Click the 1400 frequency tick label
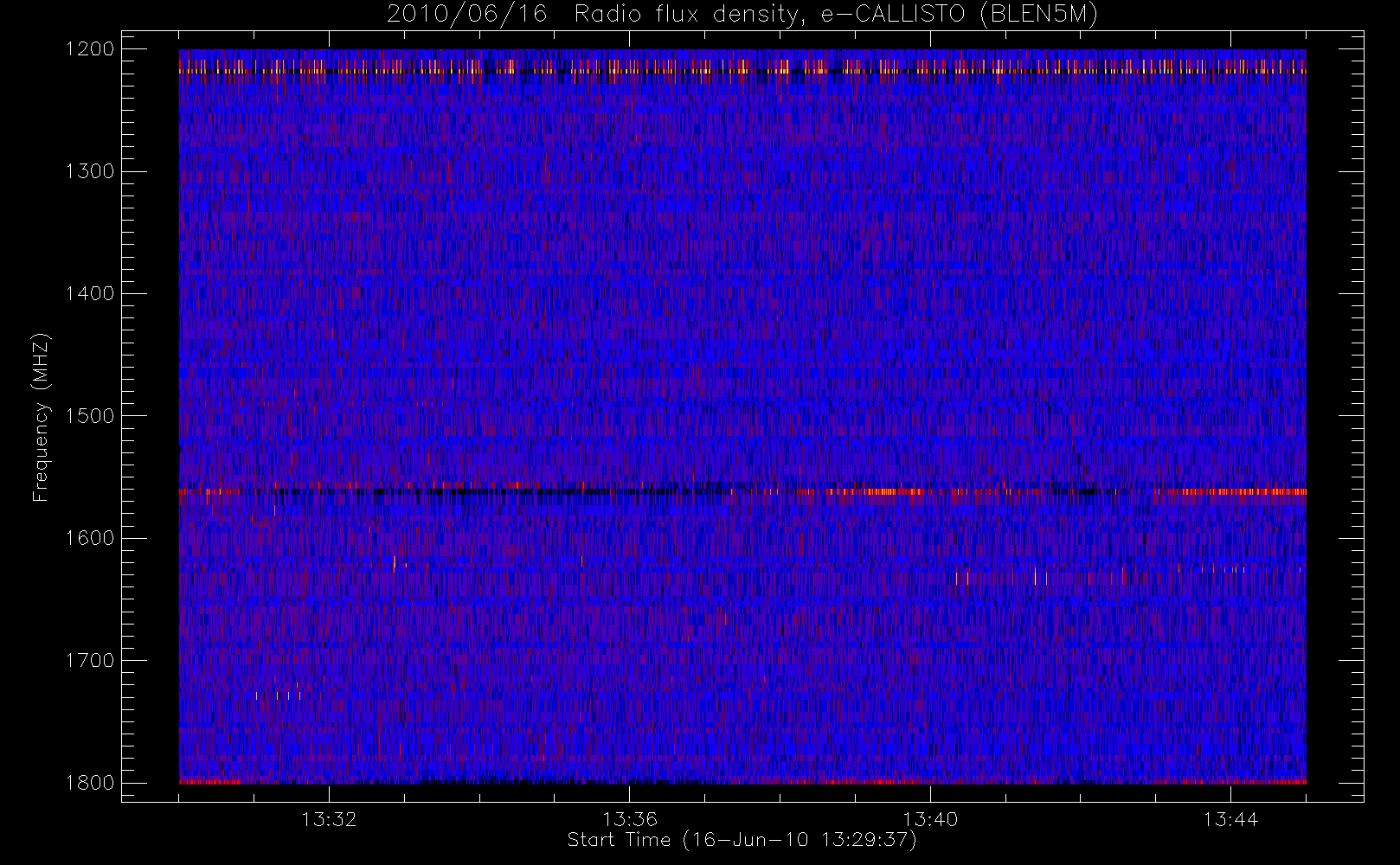The image size is (1400, 865). tap(90, 293)
